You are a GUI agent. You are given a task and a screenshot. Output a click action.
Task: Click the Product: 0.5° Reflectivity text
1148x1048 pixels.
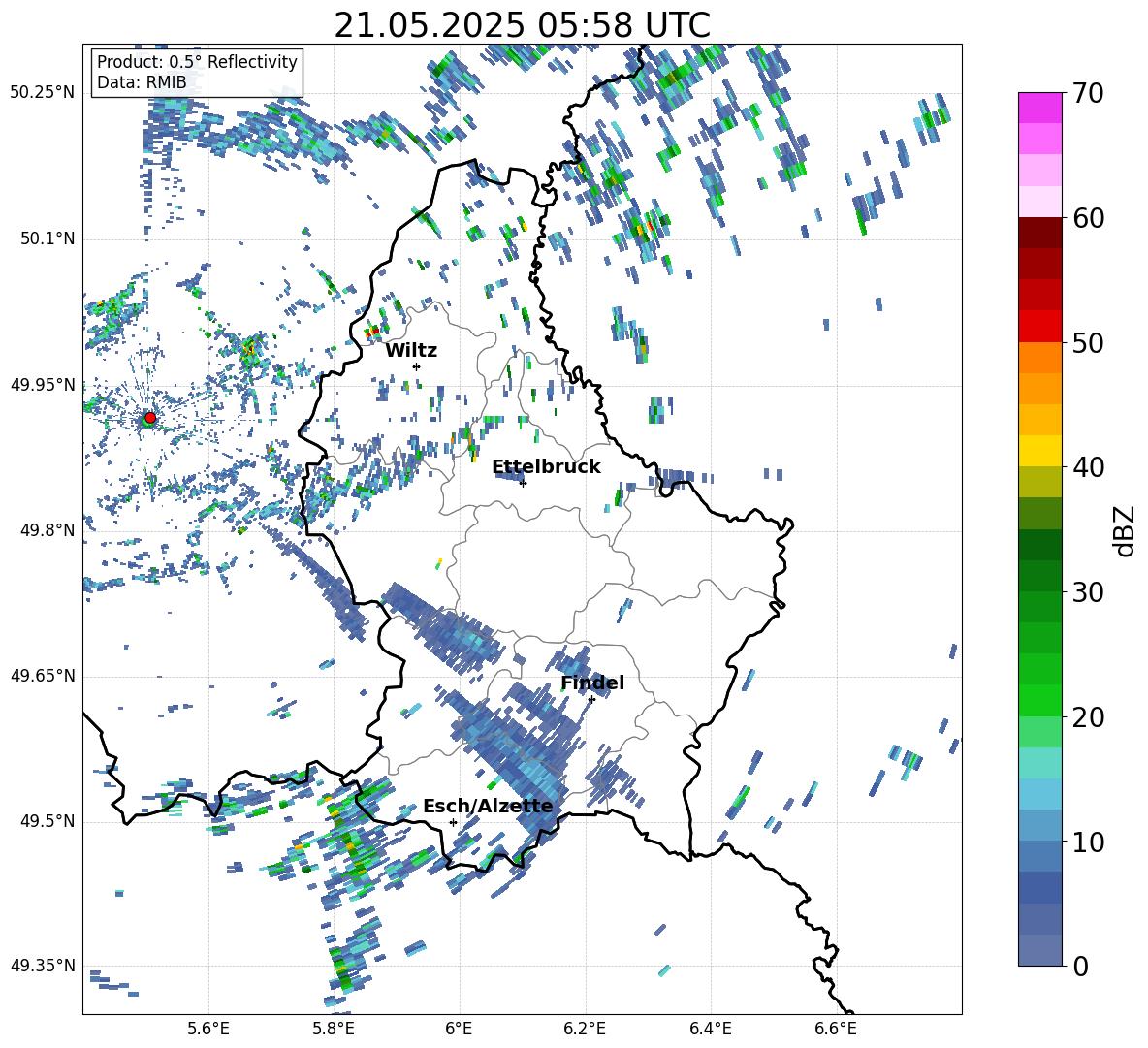pyautogui.click(x=197, y=62)
